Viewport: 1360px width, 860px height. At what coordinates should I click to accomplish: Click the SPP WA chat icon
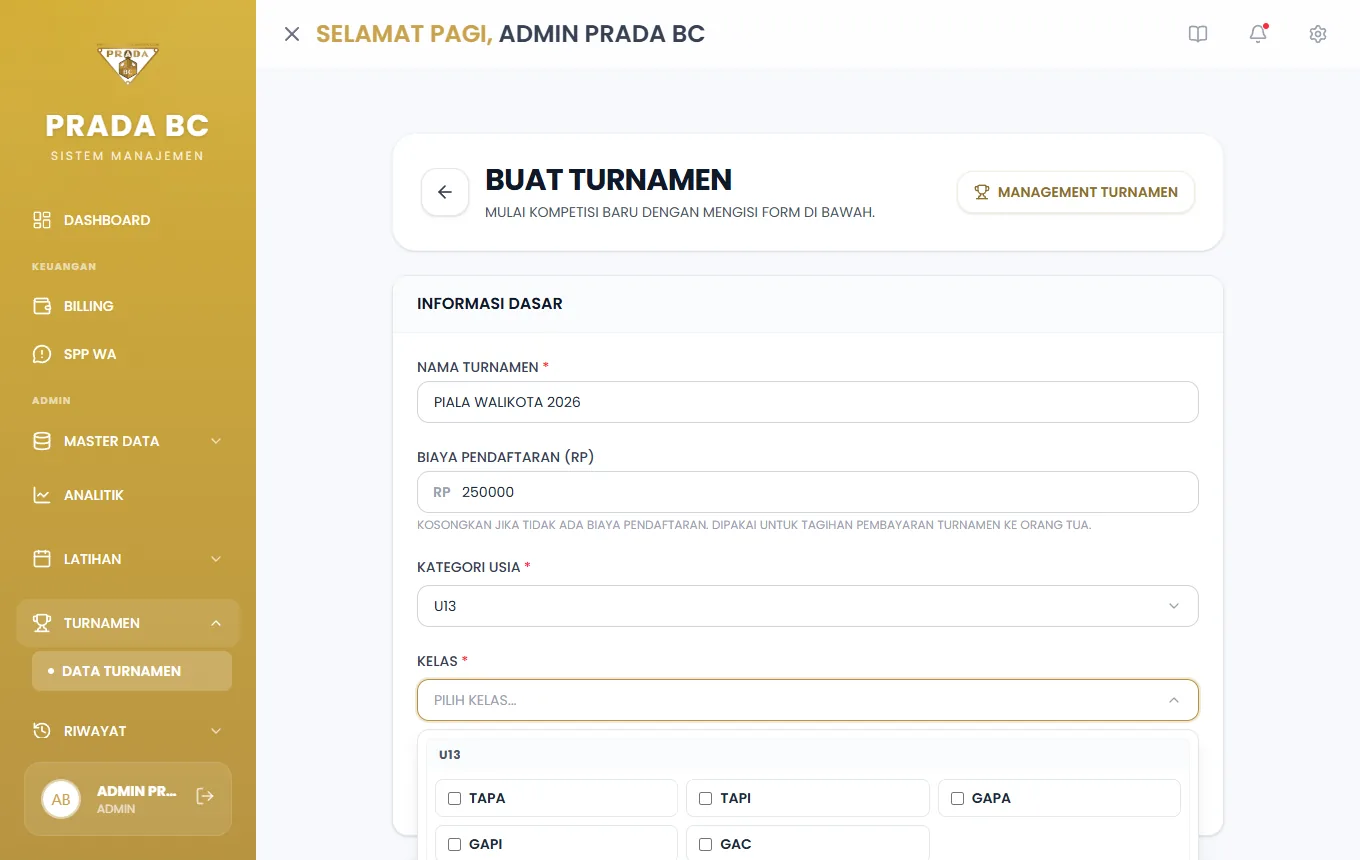pyautogui.click(x=42, y=354)
